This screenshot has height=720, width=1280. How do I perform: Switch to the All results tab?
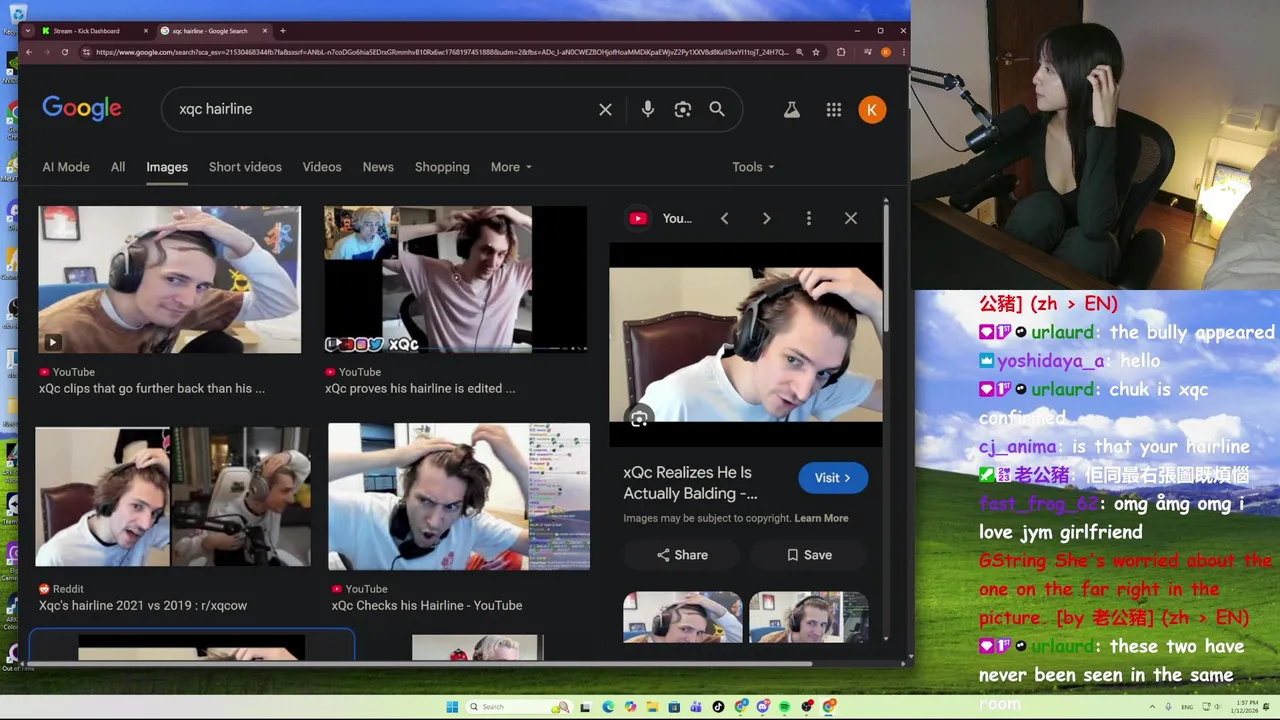point(118,167)
